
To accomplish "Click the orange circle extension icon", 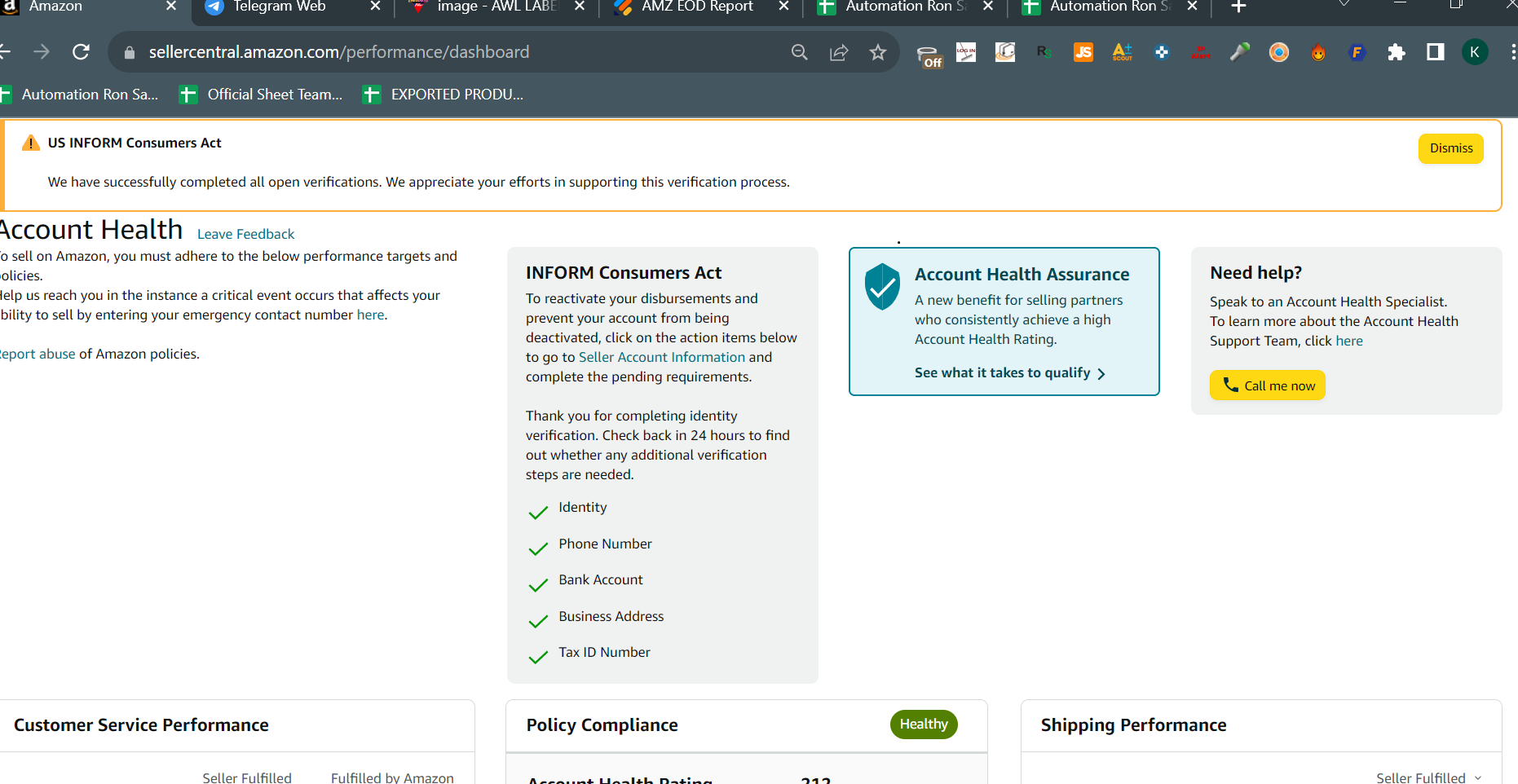I will tap(1279, 52).
